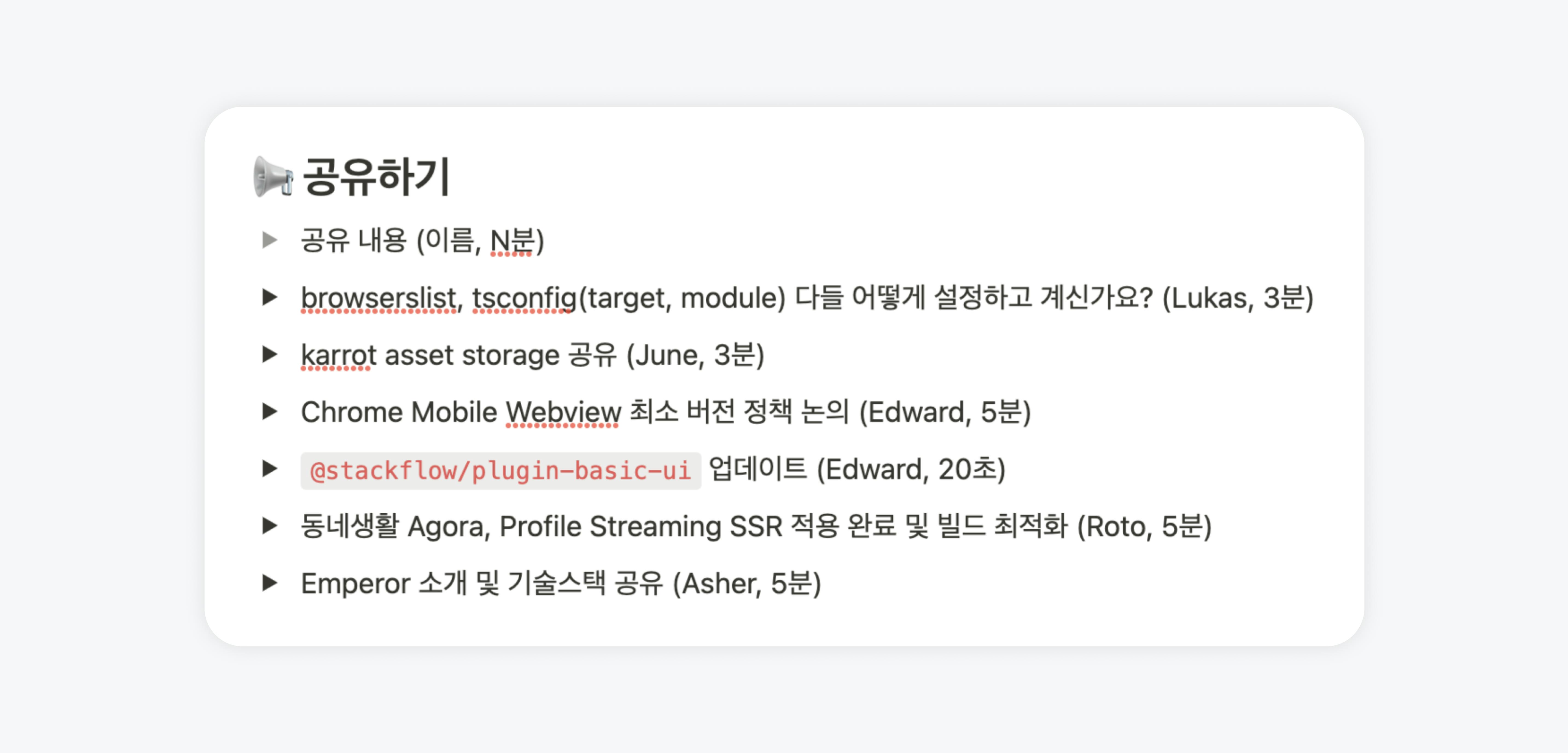Screen dimensions: 1568x753
Task: Click the megaphone emoji icon
Action: tap(273, 177)
